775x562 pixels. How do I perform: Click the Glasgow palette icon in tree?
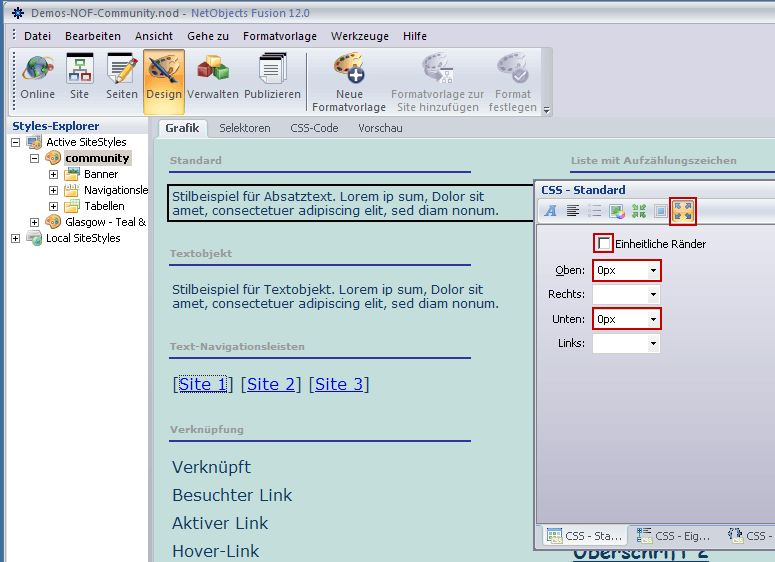pos(53,222)
